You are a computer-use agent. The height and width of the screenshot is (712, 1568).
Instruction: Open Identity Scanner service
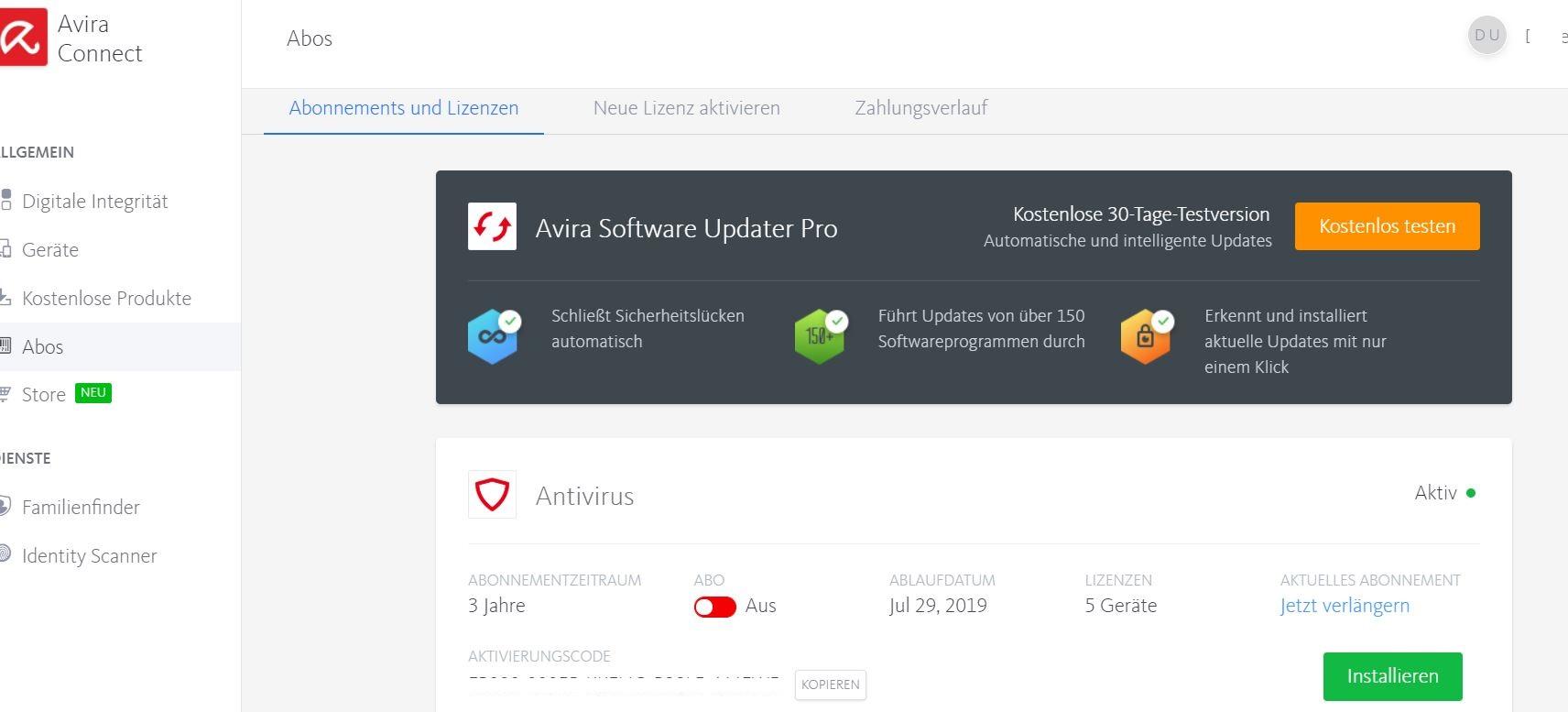pyautogui.click(x=89, y=556)
